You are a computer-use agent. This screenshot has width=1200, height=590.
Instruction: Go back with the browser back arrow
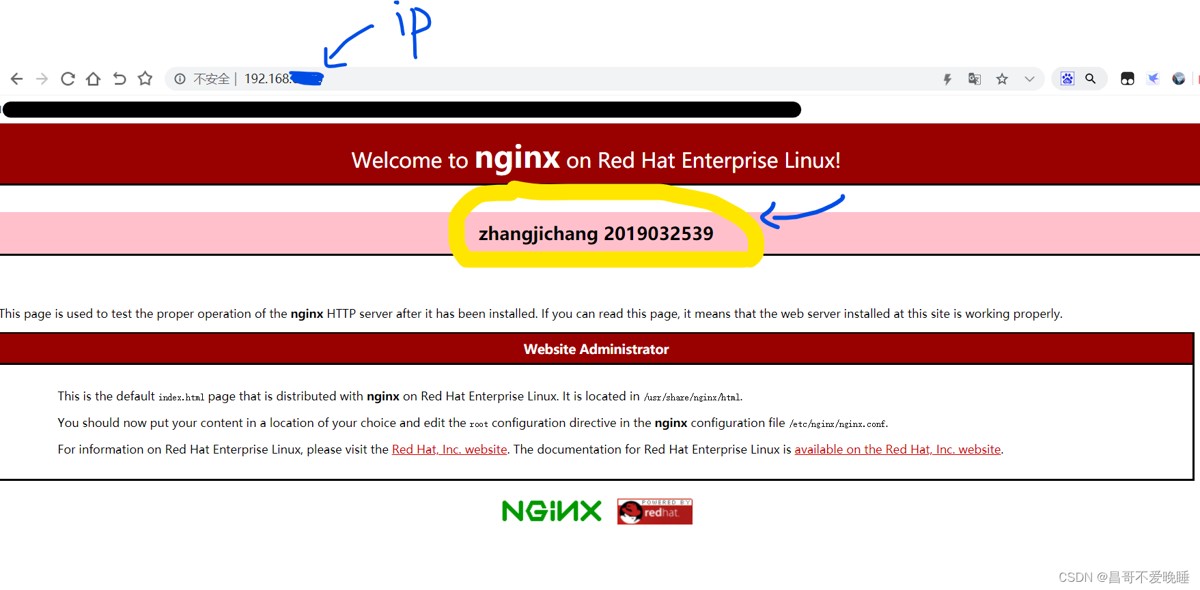tap(16, 79)
